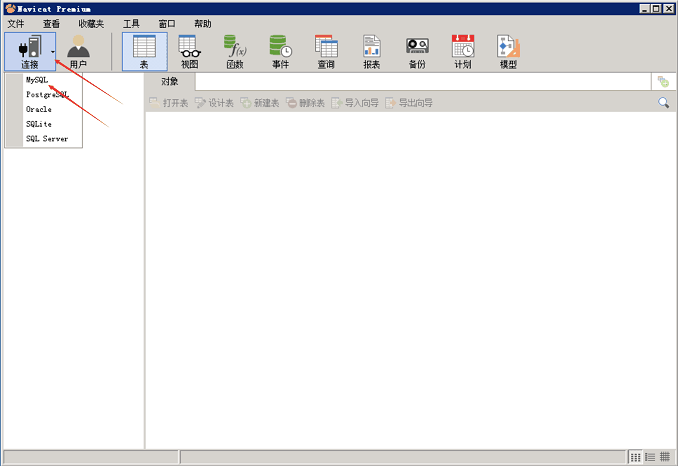The height and width of the screenshot is (466, 678).
Task: Open the 工具 (Tools) menu
Action: click(131, 23)
